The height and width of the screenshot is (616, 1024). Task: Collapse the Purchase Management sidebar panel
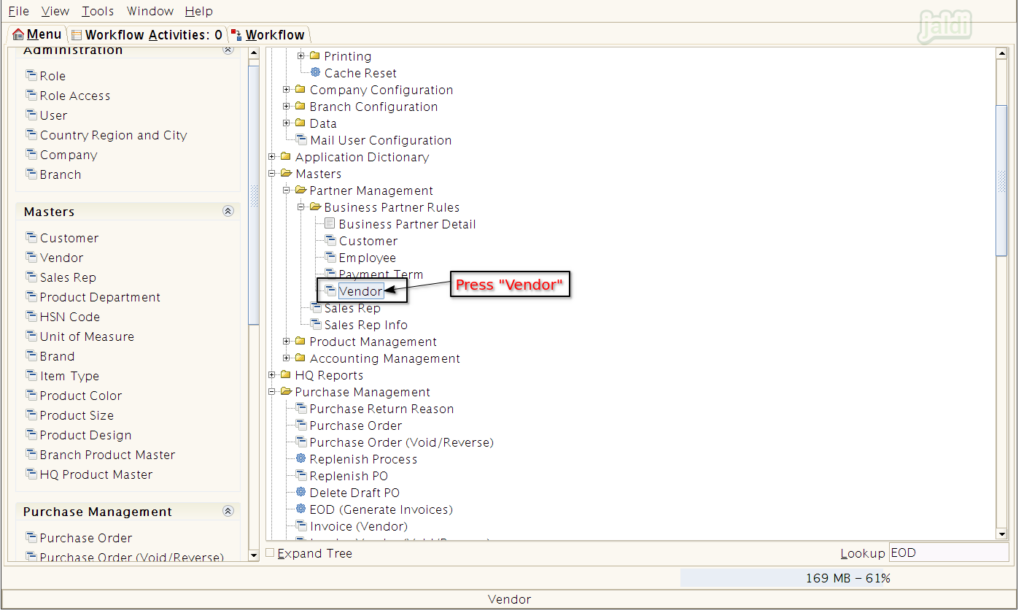tap(228, 512)
